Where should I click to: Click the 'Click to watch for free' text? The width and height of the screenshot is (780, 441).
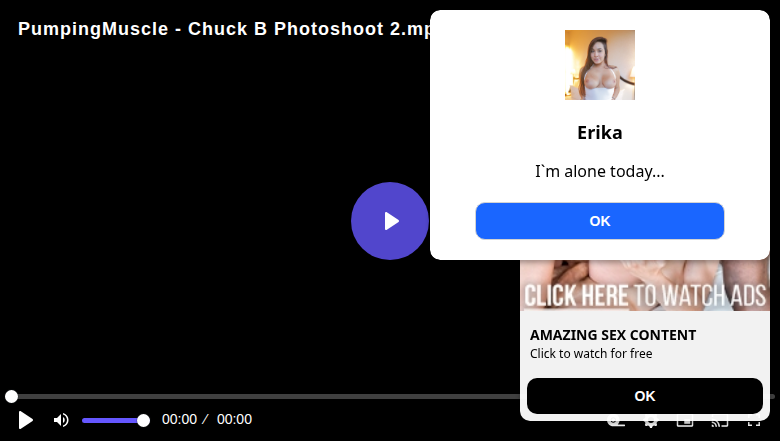591,353
